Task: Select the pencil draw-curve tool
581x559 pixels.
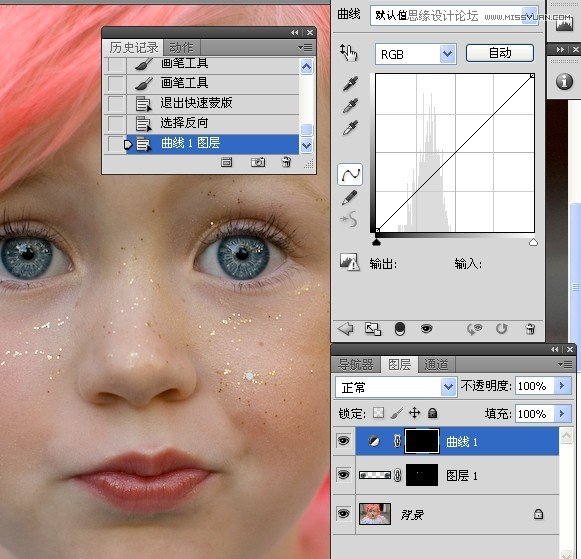Action: (349, 197)
